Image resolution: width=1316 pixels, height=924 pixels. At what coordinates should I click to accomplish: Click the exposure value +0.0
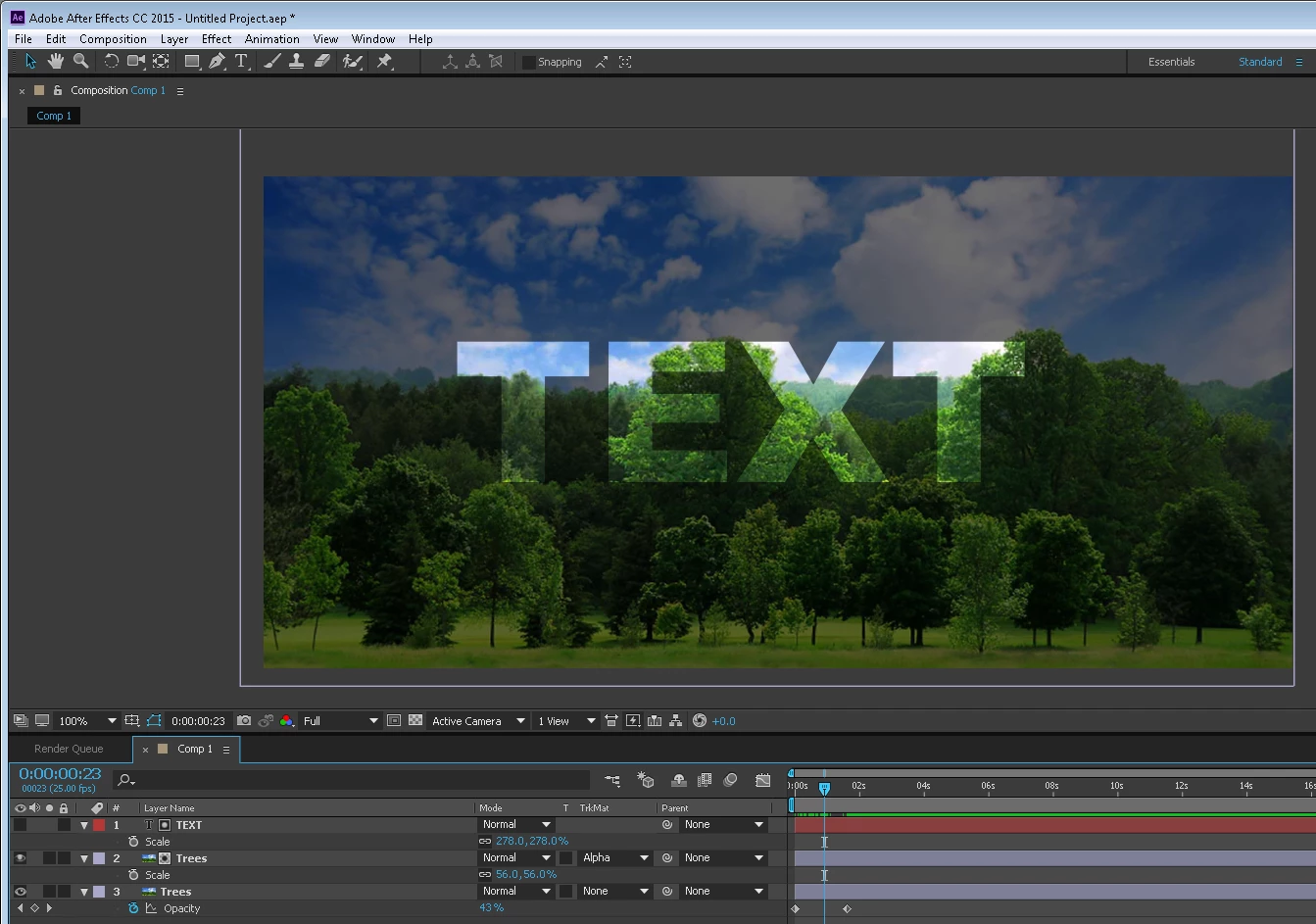coord(723,721)
